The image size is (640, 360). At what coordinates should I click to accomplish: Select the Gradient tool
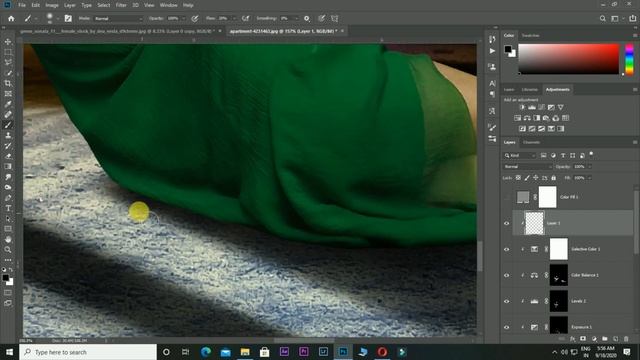tap(8, 167)
